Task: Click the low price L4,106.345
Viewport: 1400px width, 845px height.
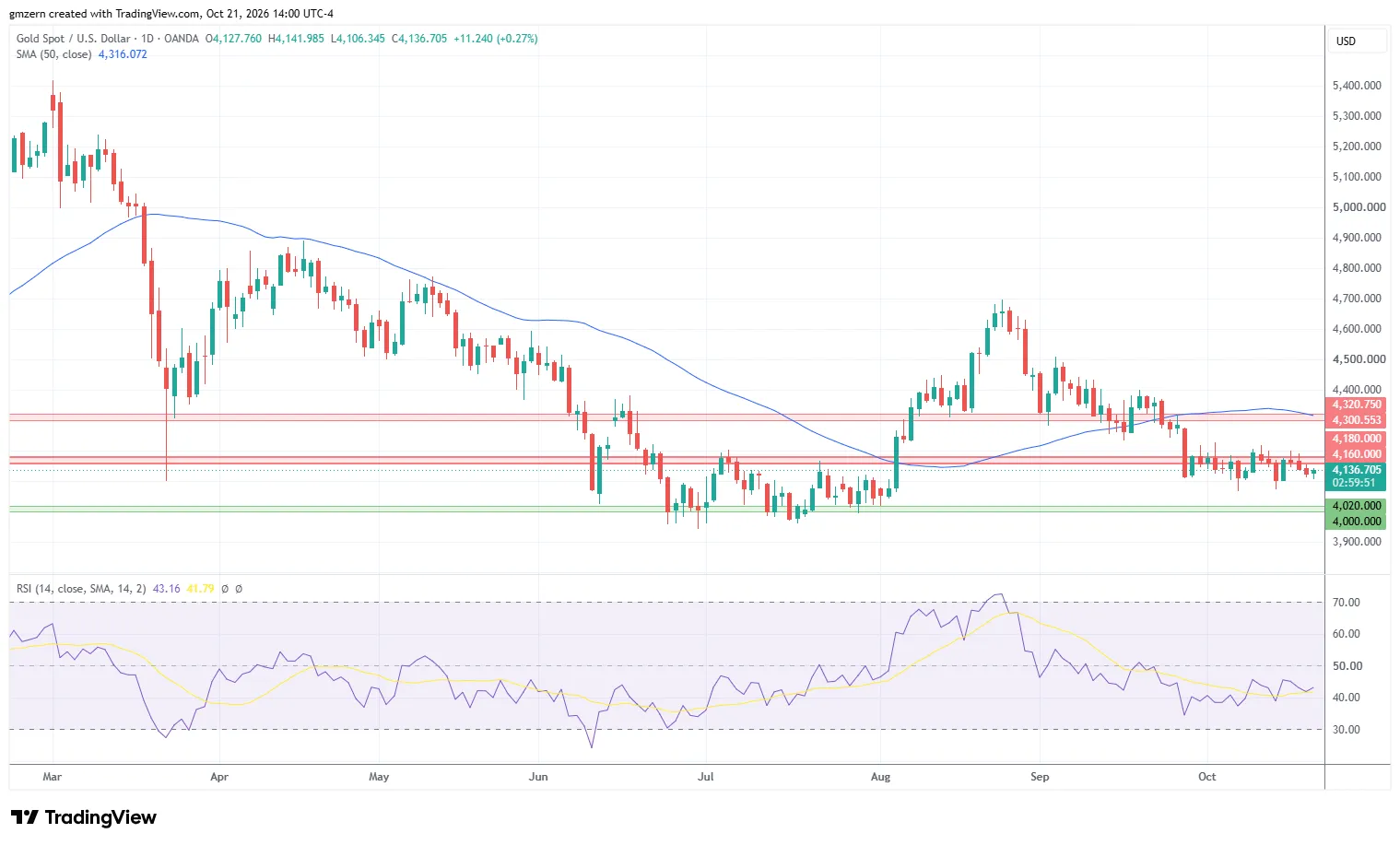Action: pos(358,39)
